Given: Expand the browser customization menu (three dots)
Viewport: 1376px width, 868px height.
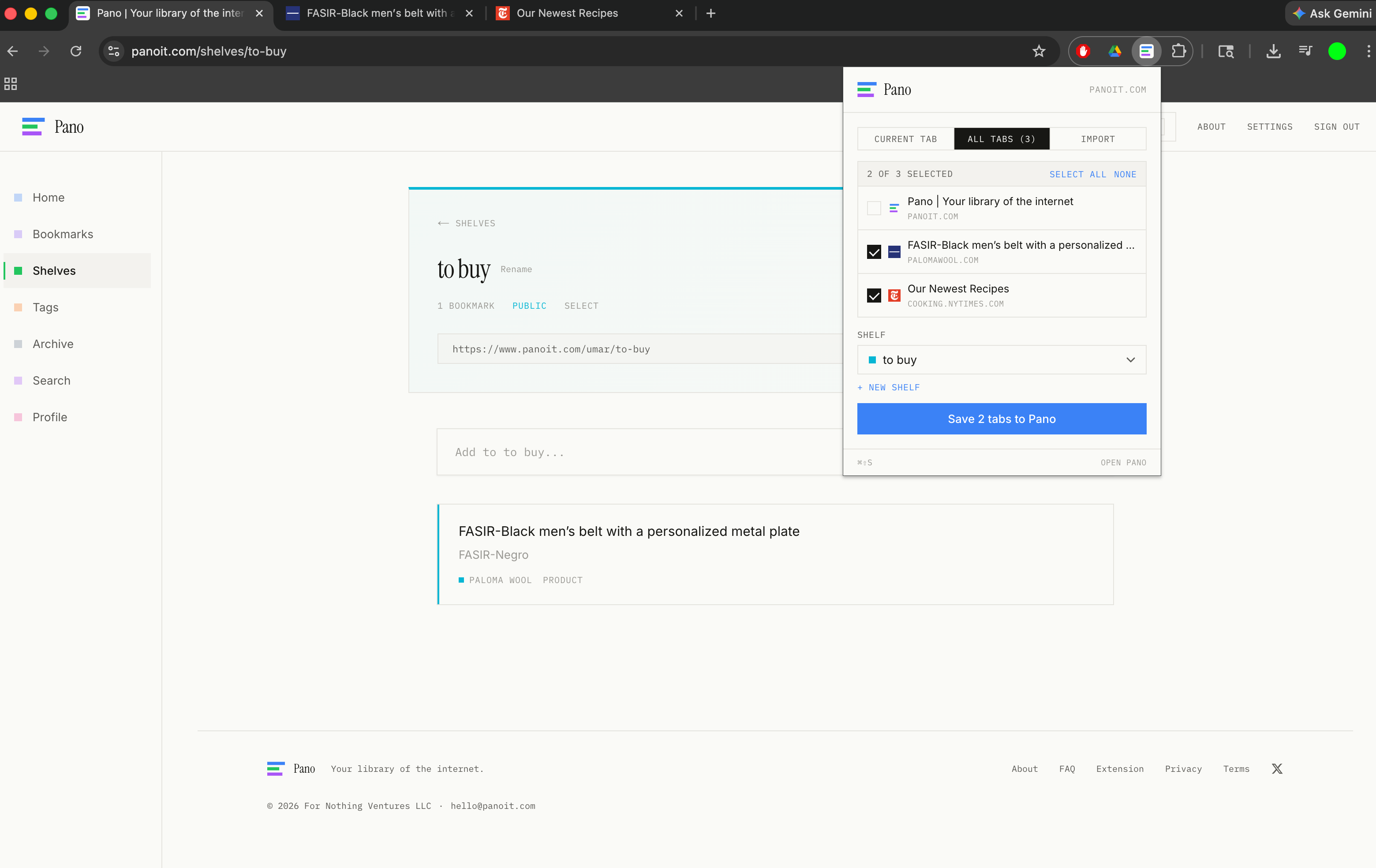Looking at the screenshot, I should click(x=1368, y=51).
